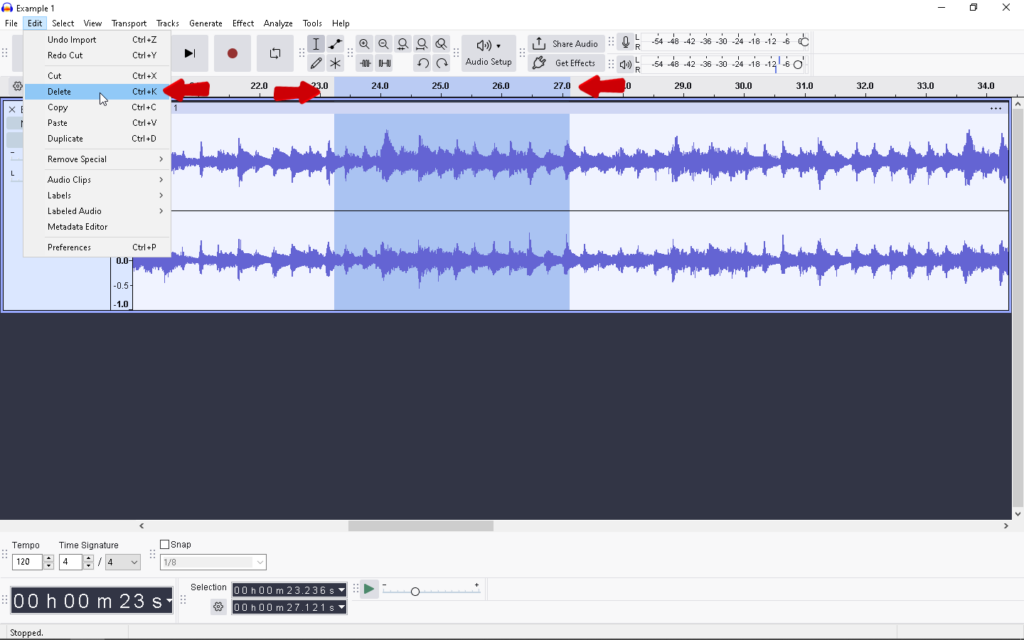The width and height of the screenshot is (1024, 640).
Task: Expand the Remove Special submenu
Action: [104, 159]
